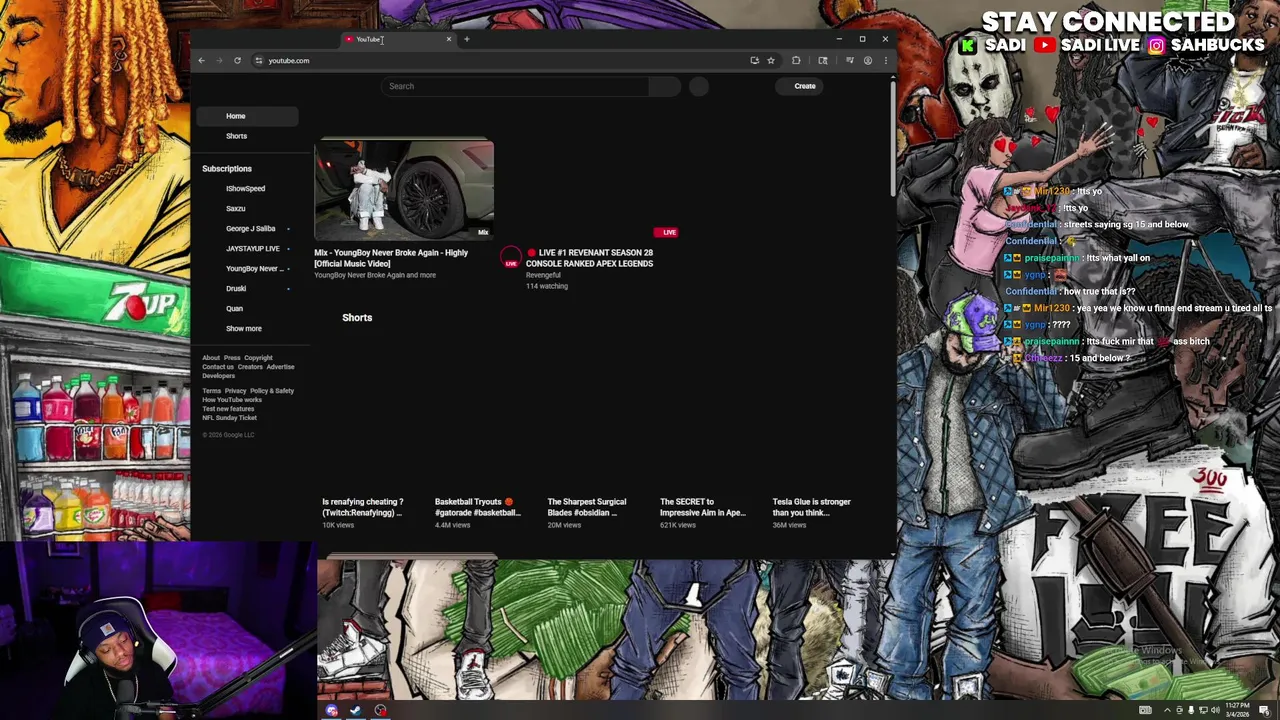Open the notifications icon in taskbar
Image resolution: width=1280 pixels, height=720 pixels.
coord(1266,711)
